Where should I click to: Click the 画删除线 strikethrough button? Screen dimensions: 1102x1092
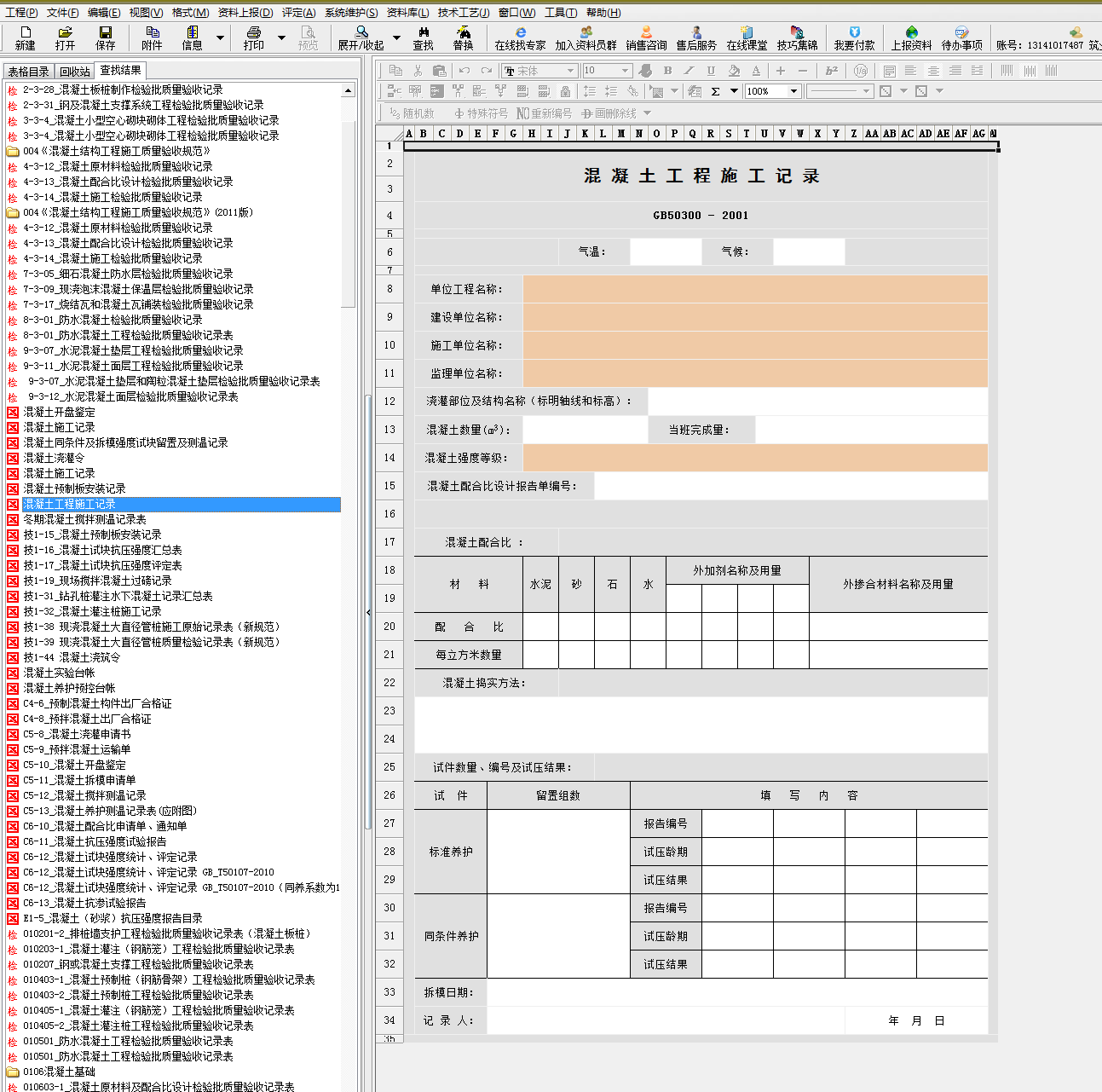coord(609,113)
